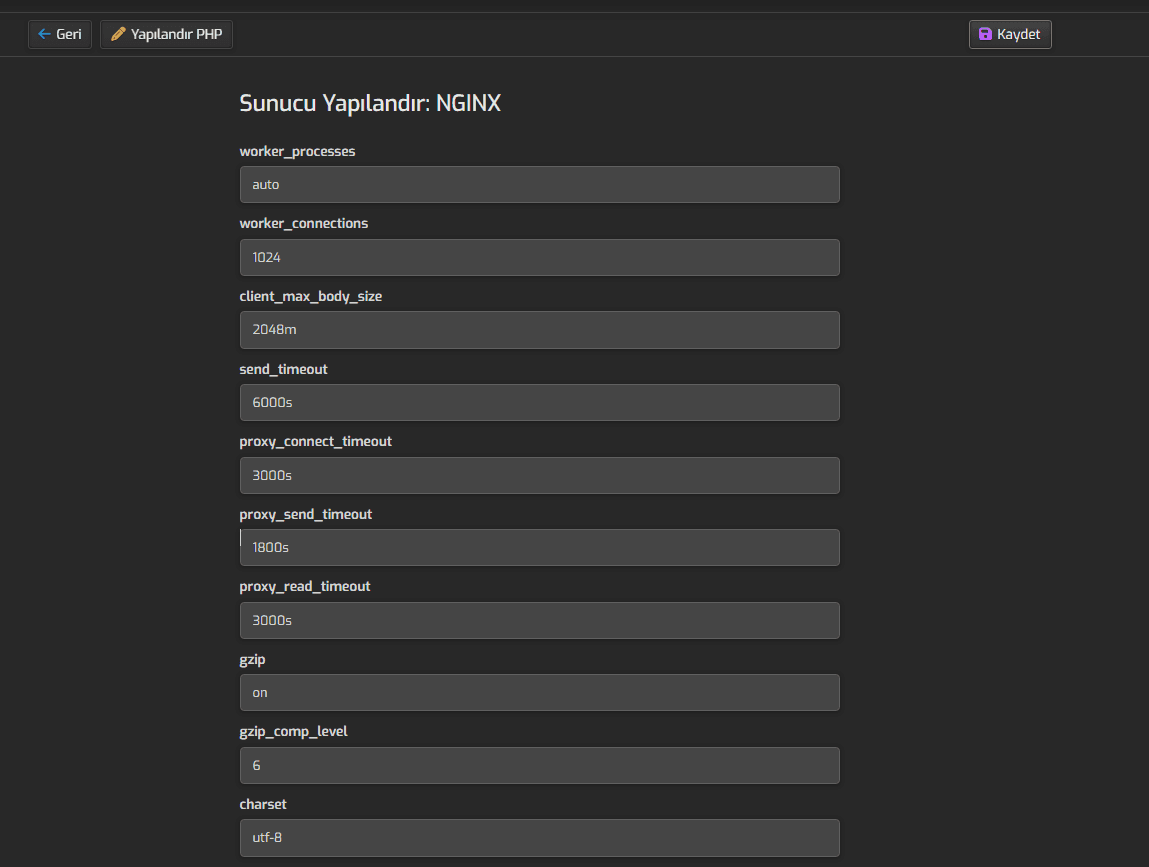Select the client_max_body_size input with 2048m
This screenshot has width=1149, height=867.
click(x=539, y=330)
